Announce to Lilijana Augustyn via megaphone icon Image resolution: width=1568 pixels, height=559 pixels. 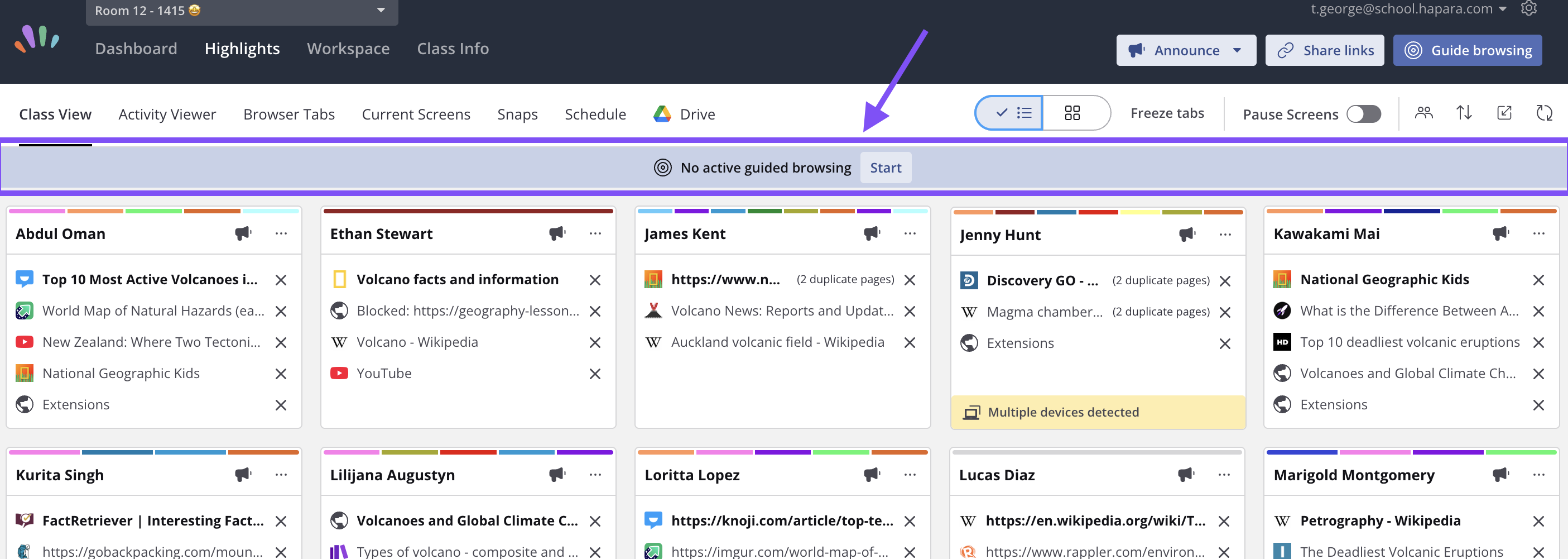557,474
